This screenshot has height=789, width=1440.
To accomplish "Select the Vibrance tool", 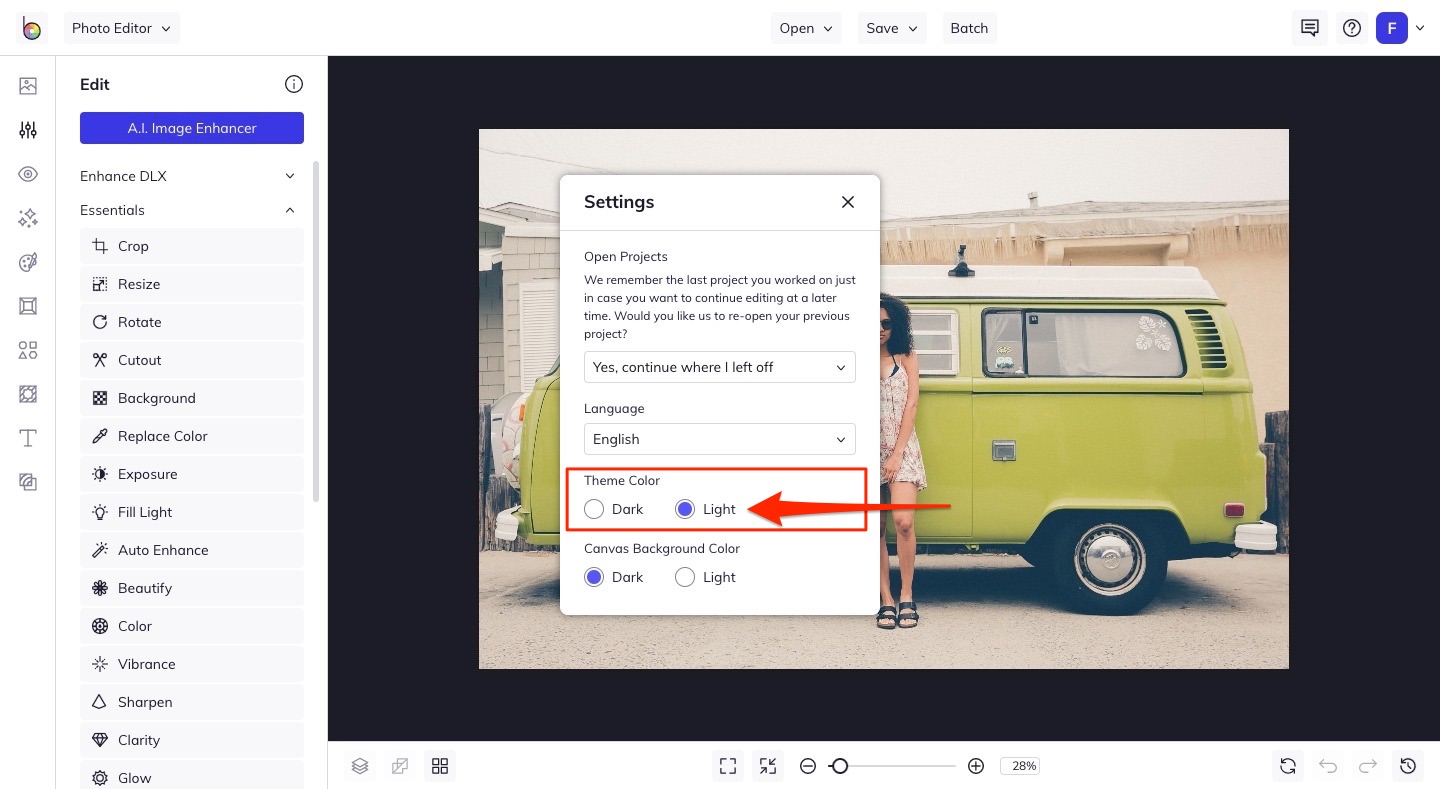I will coord(192,664).
